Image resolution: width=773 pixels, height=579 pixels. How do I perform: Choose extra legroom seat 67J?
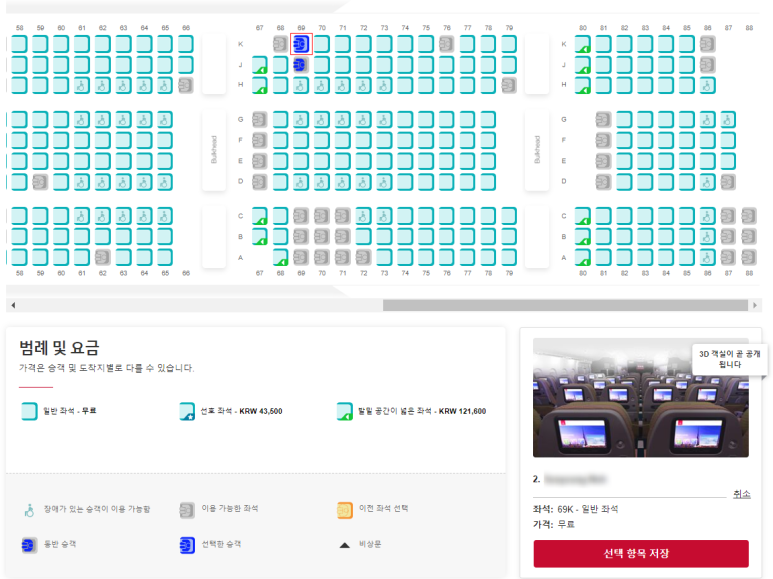pyautogui.click(x=260, y=65)
